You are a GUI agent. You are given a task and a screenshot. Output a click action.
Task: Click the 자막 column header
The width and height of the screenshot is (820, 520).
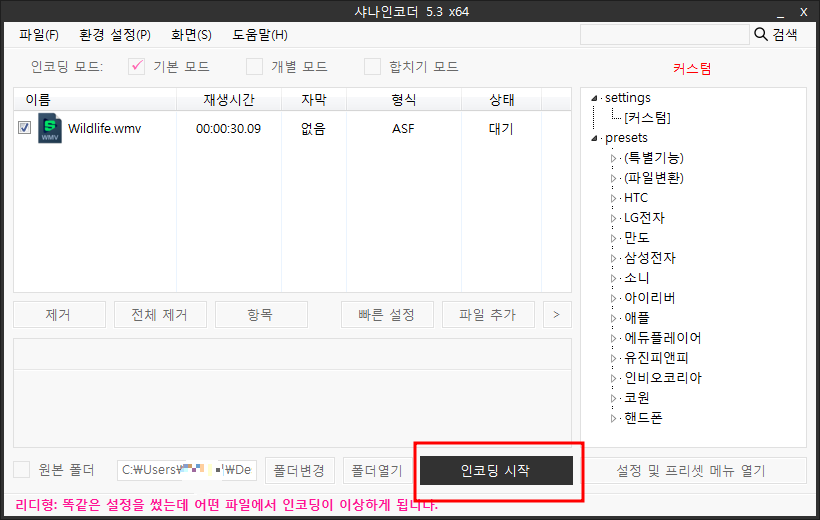[x=314, y=99]
